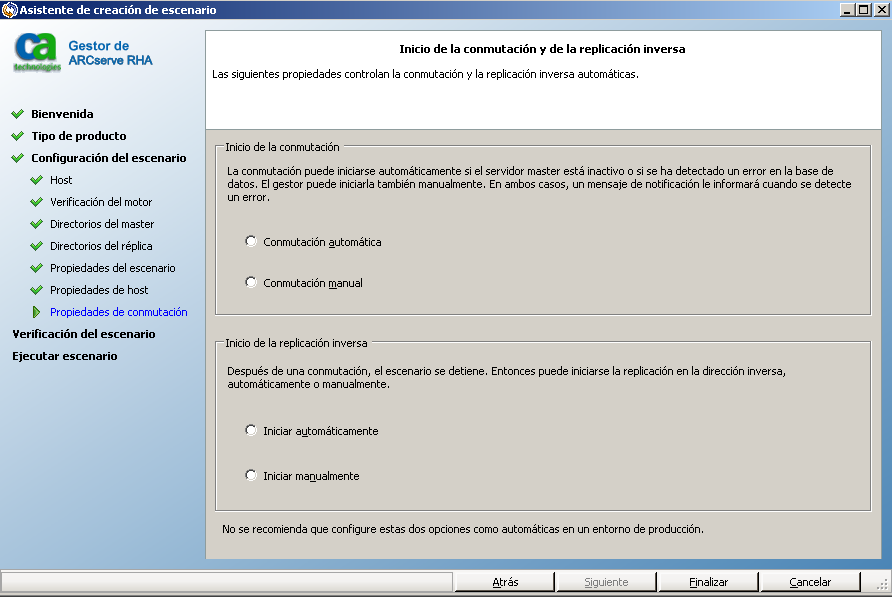Cancel the scenario creation wizard
This screenshot has height=598, width=892.
click(x=809, y=581)
